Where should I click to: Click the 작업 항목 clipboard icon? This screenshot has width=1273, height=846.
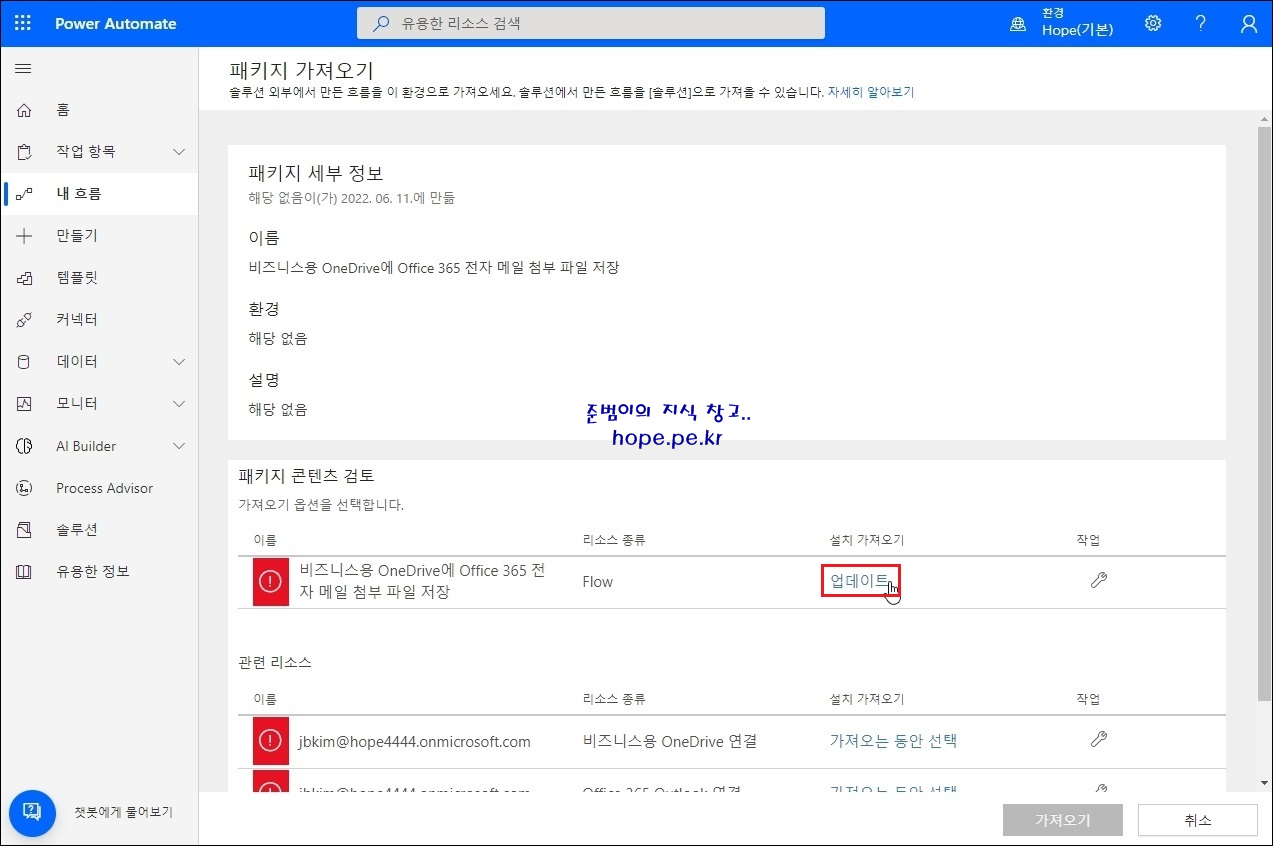pyautogui.click(x=24, y=152)
